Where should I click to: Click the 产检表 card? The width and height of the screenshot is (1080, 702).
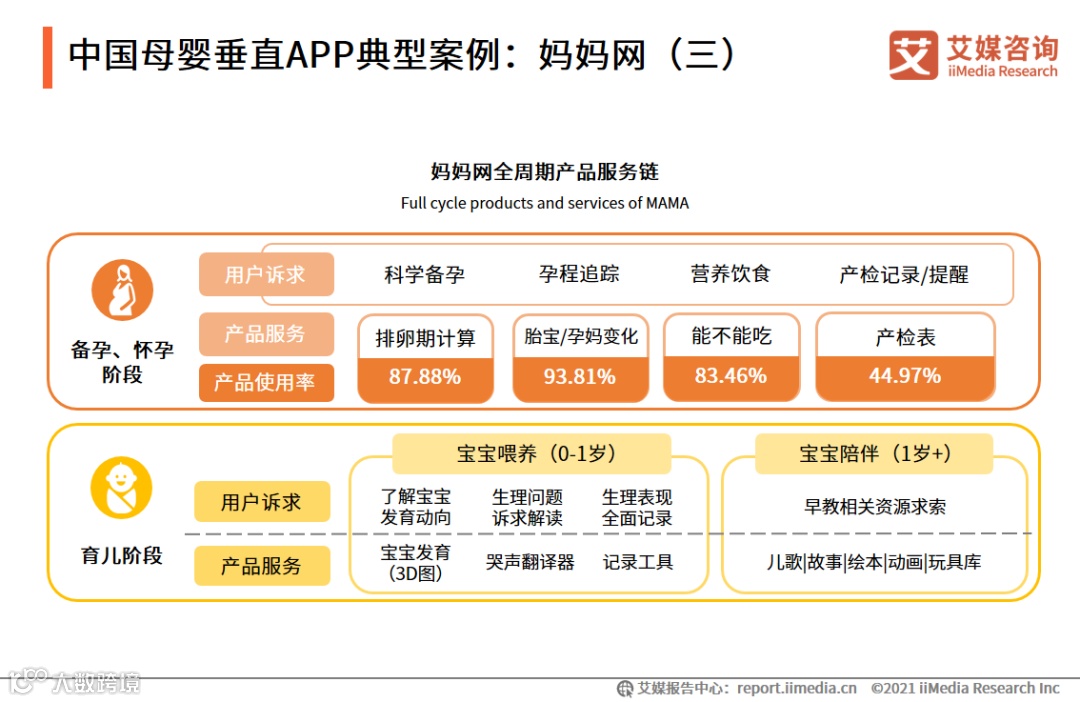(x=905, y=357)
